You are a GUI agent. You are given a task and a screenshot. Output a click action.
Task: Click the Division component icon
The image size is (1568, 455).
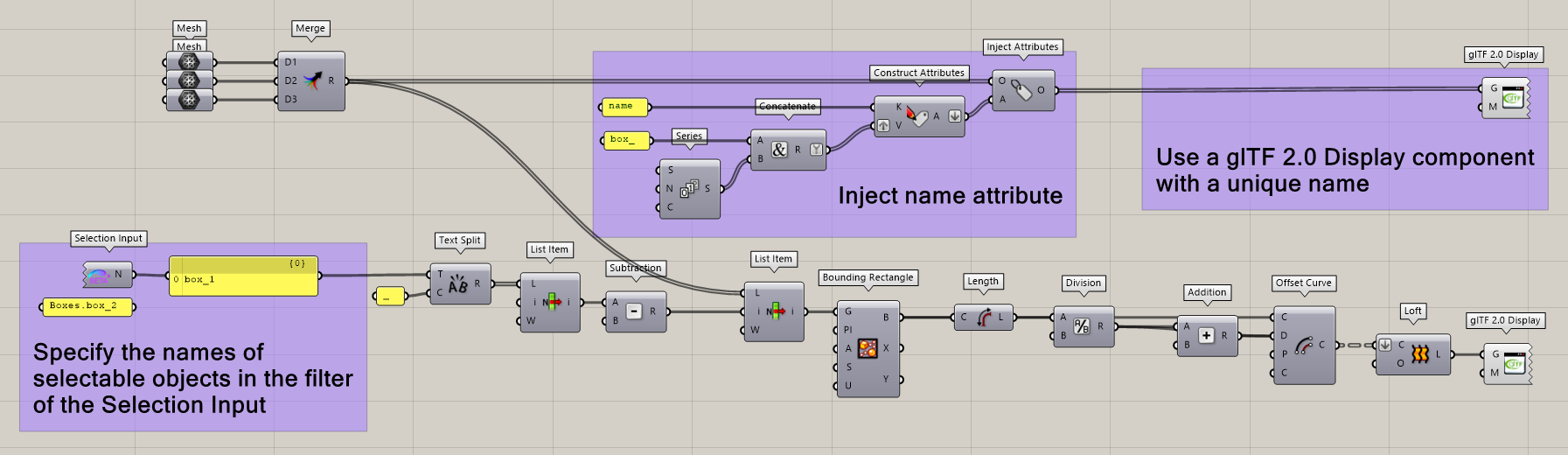[x=1082, y=326]
